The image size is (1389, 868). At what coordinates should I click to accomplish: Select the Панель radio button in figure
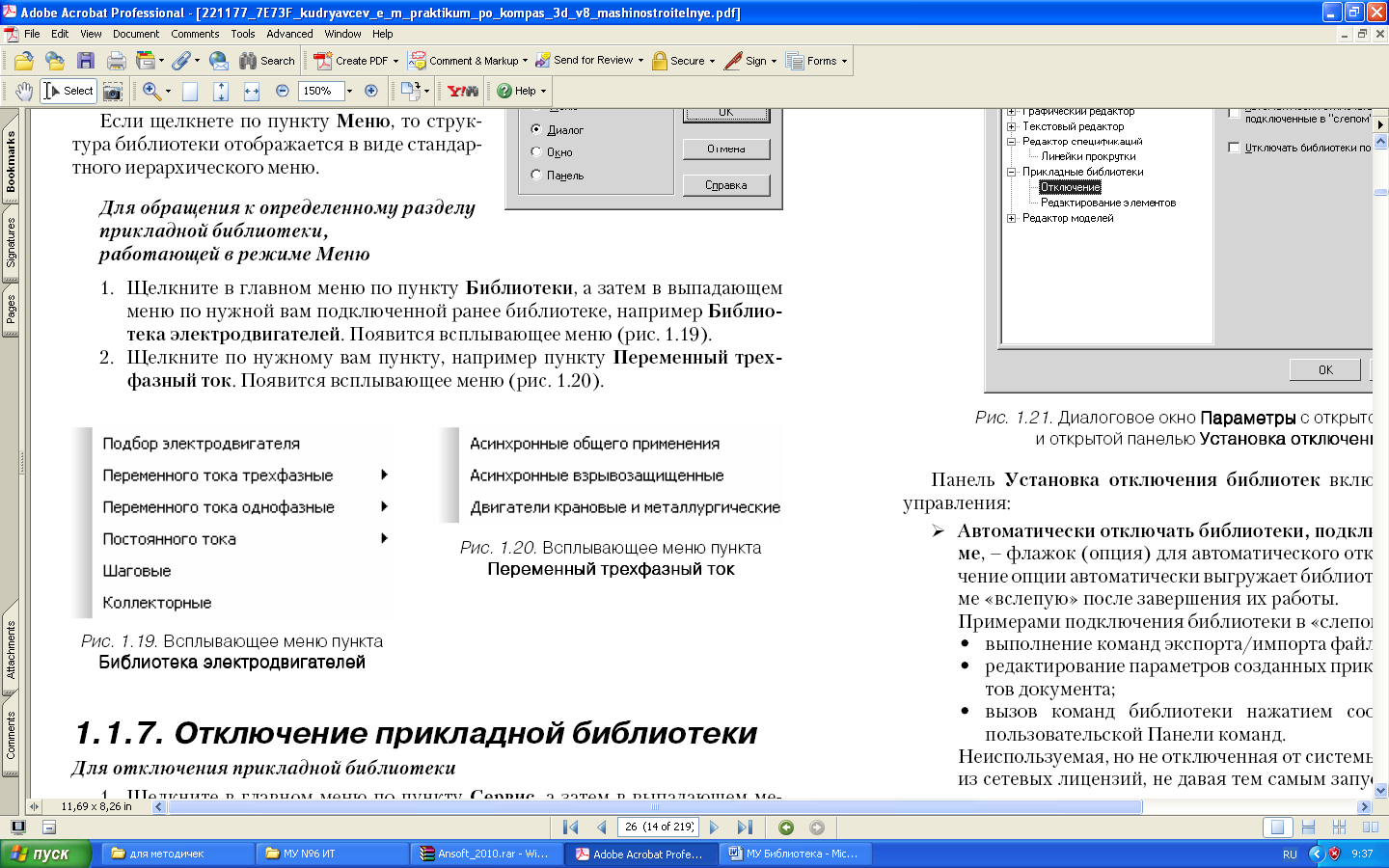tap(536, 175)
